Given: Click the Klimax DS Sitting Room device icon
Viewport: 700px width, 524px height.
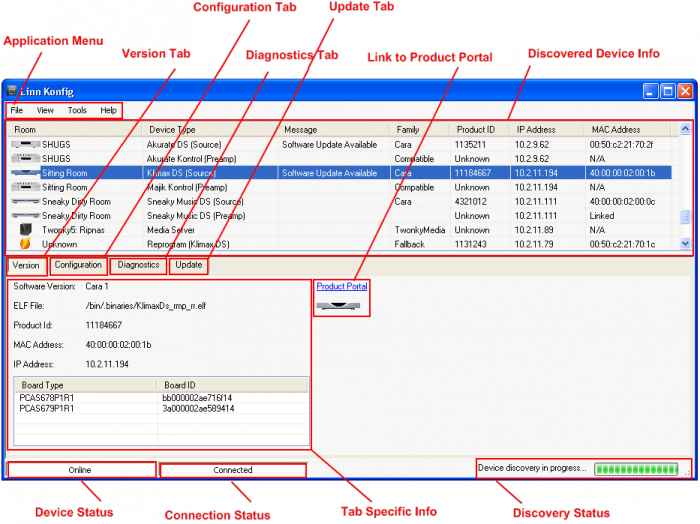Looking at the screenshot, I should [25, 173].
